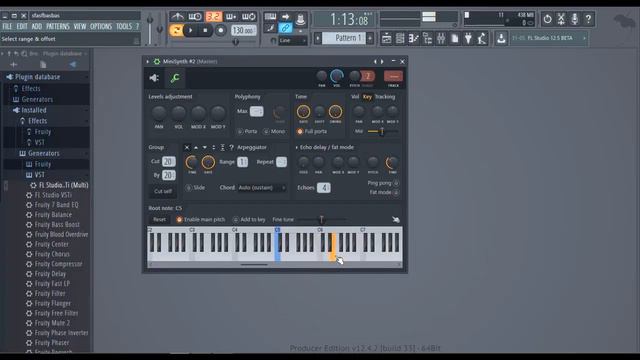Toggle the blue link/multilink controllers icon

pos(285,28)
